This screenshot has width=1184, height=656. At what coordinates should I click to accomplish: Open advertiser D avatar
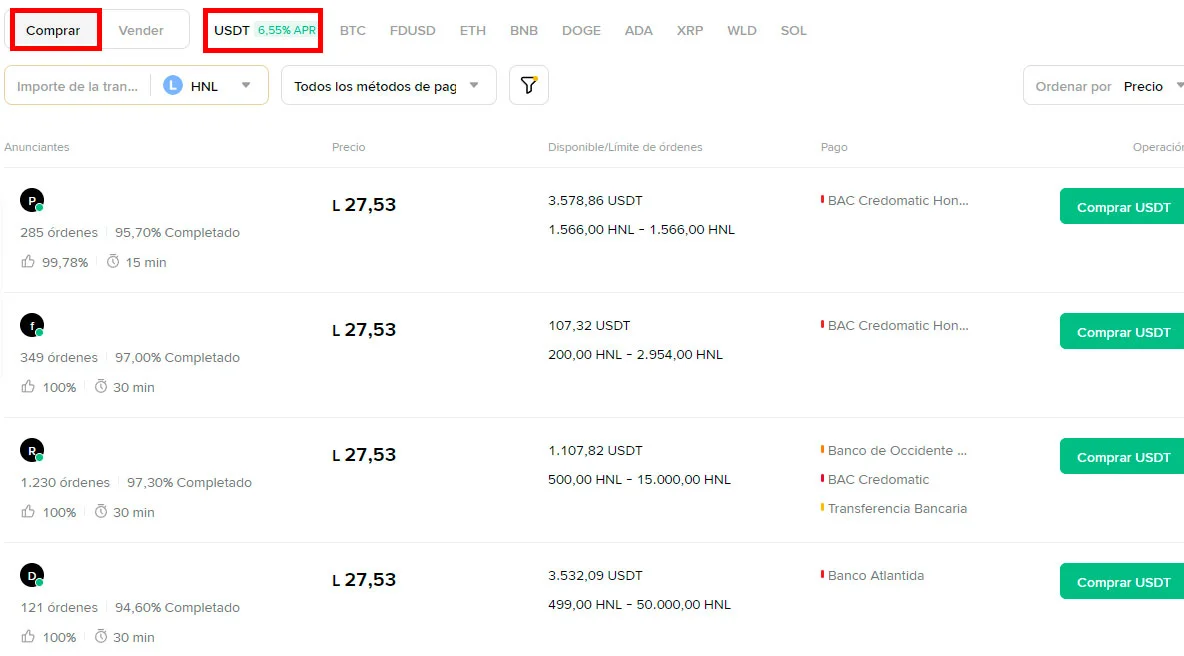(x=32, y=575)
